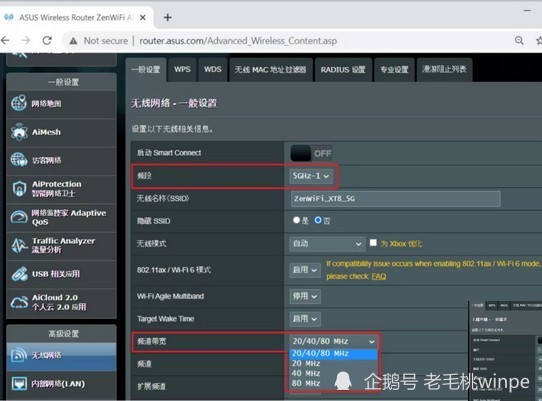This screenshot has height=401, width=542.
Task: Switch to the RADIUS settings tab
Action: click(343, 69)
